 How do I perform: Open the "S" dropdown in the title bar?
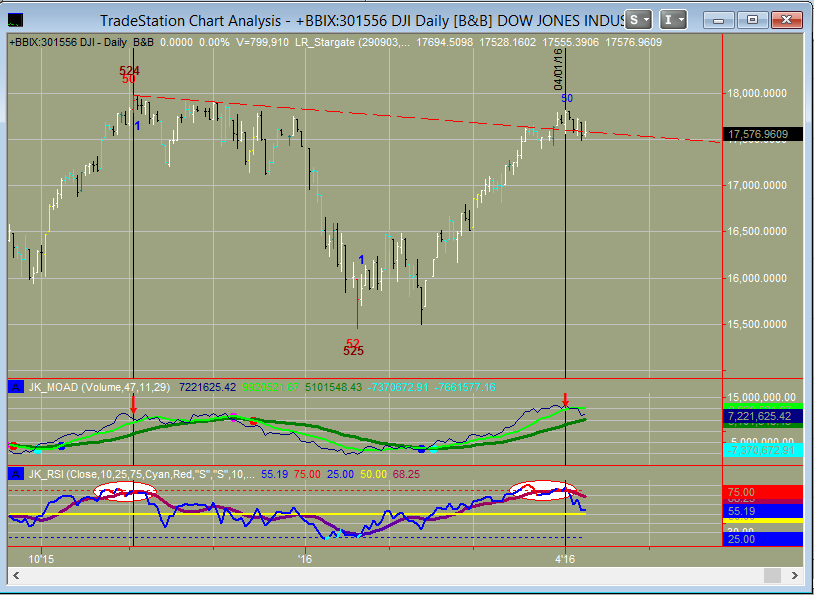[638, 20]
